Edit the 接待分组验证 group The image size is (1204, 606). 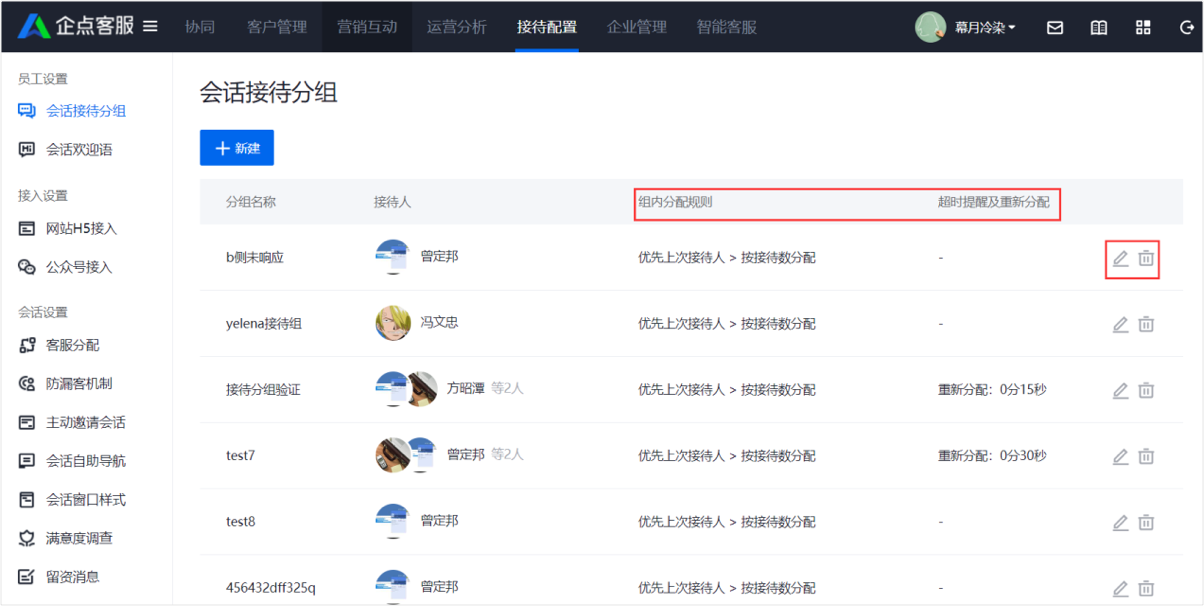click(1121, 391)
